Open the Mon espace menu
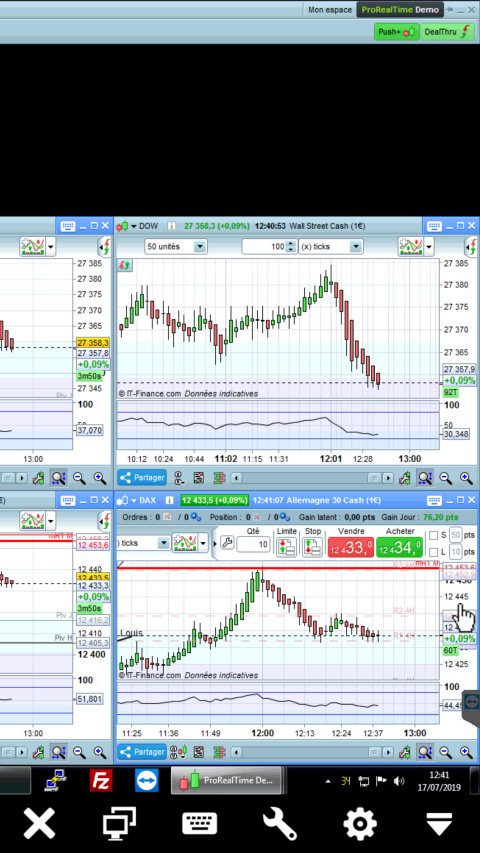Viewport: 480px width, 853px height. (x=330, y=10)
